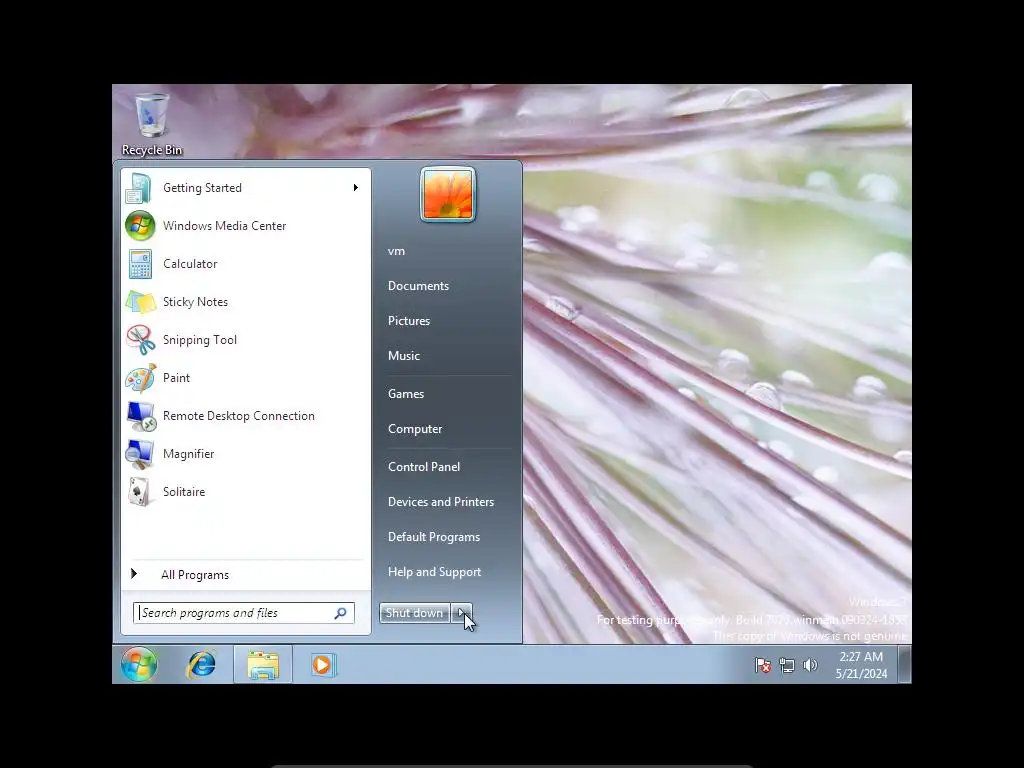Open the Calculator icon

(140, 264)
